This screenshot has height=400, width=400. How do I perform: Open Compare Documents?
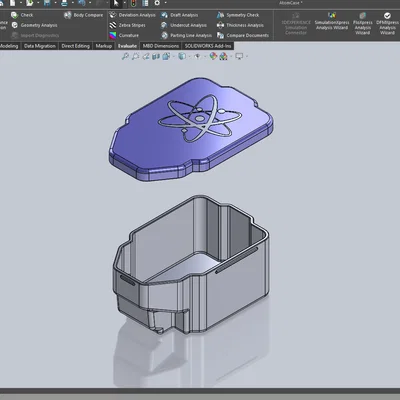pyautogui.click(x=243, y=35)
